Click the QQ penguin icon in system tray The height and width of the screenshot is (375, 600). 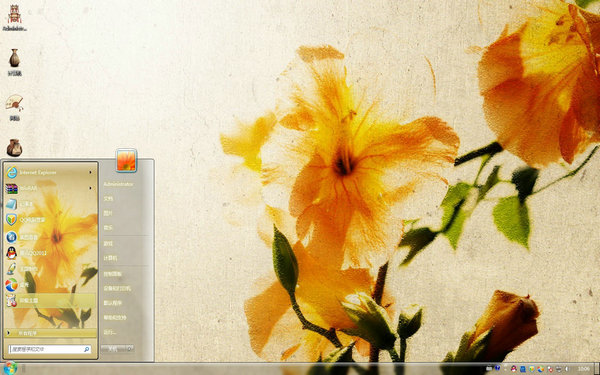point(514,369)
